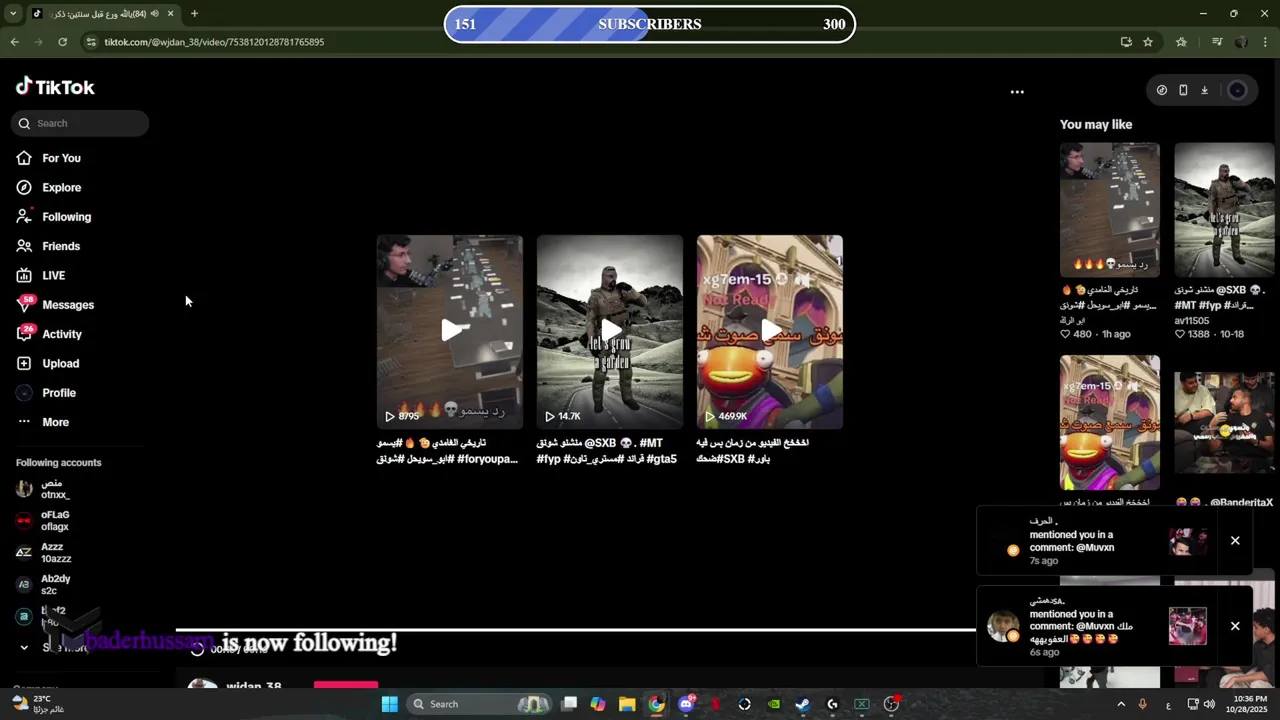Close the current TikTok tab
Screen dimensions: 1280x720
click(x=170, y=14)
